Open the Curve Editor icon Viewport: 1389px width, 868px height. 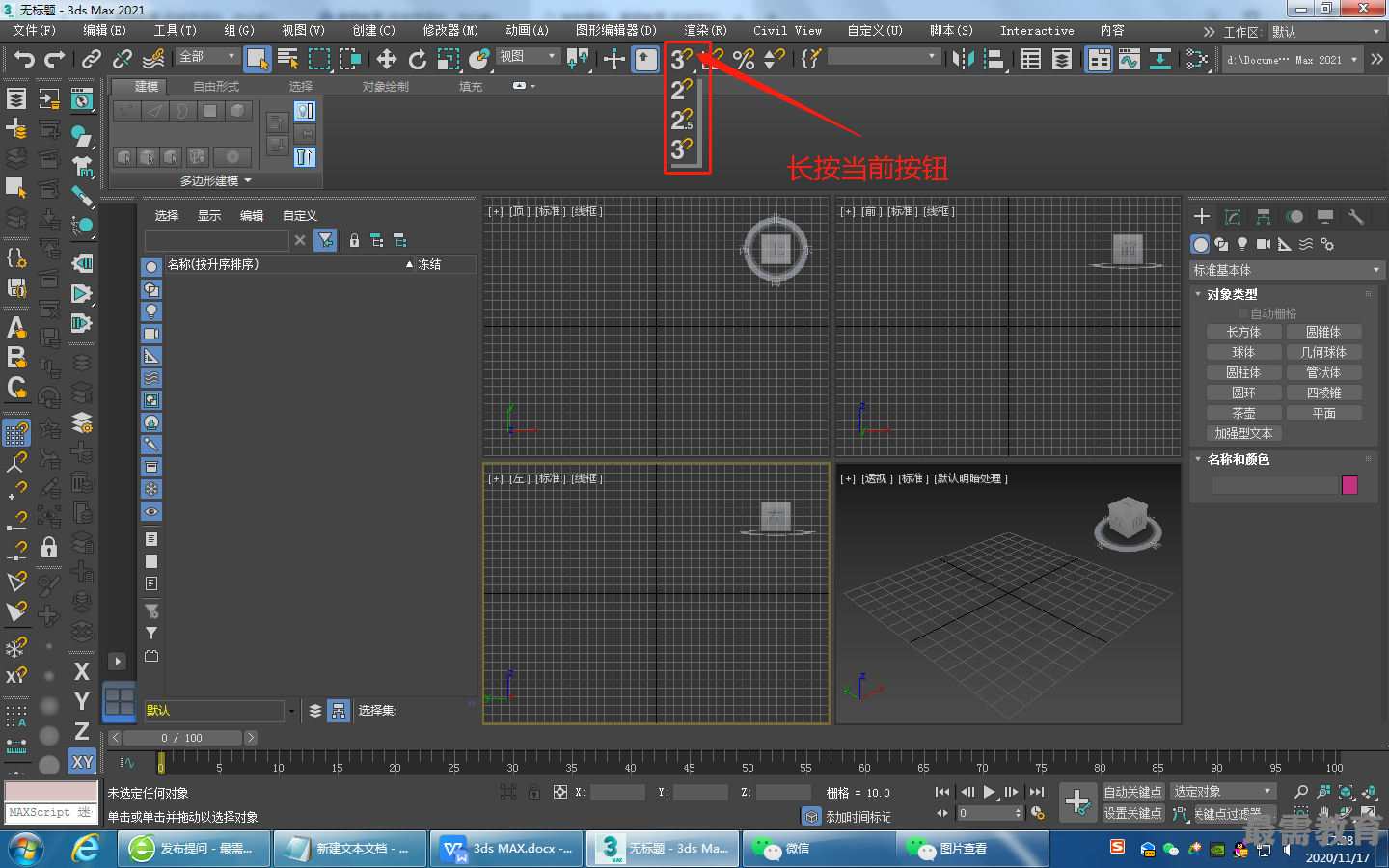click(1129, 59)
